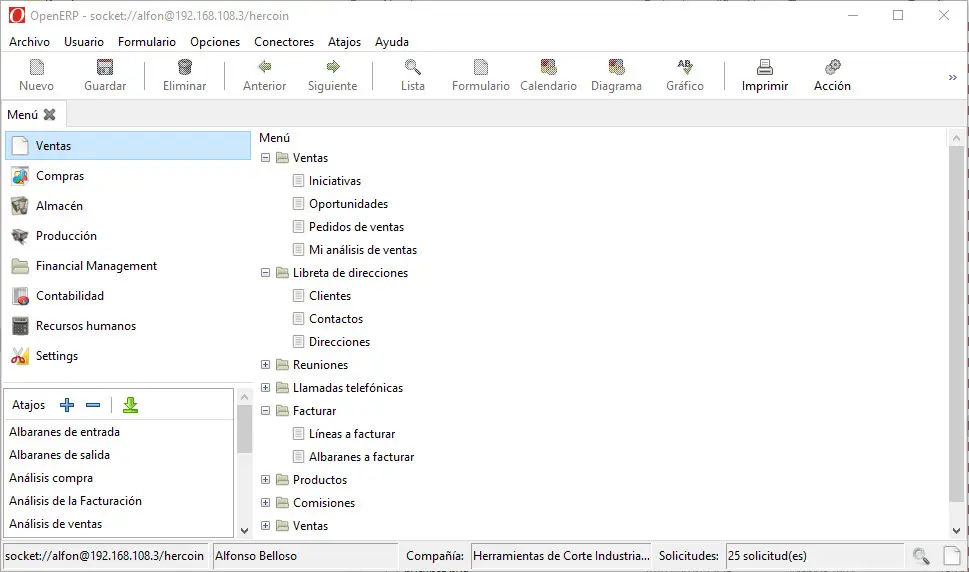Select Compras module
969x572 pixels.
click(x=128, y=176)
